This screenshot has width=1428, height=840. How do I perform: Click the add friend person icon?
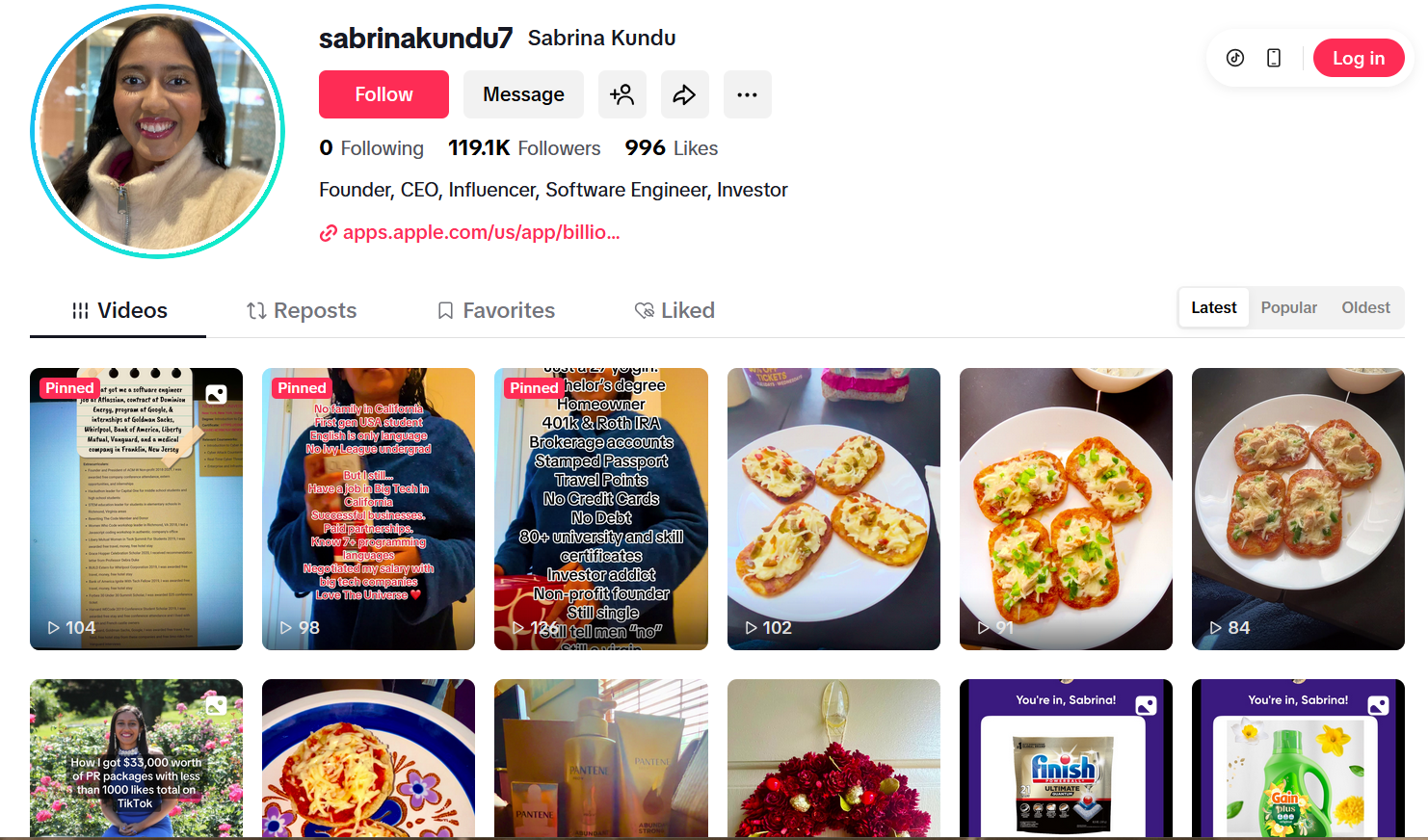(x=621, y=94)
